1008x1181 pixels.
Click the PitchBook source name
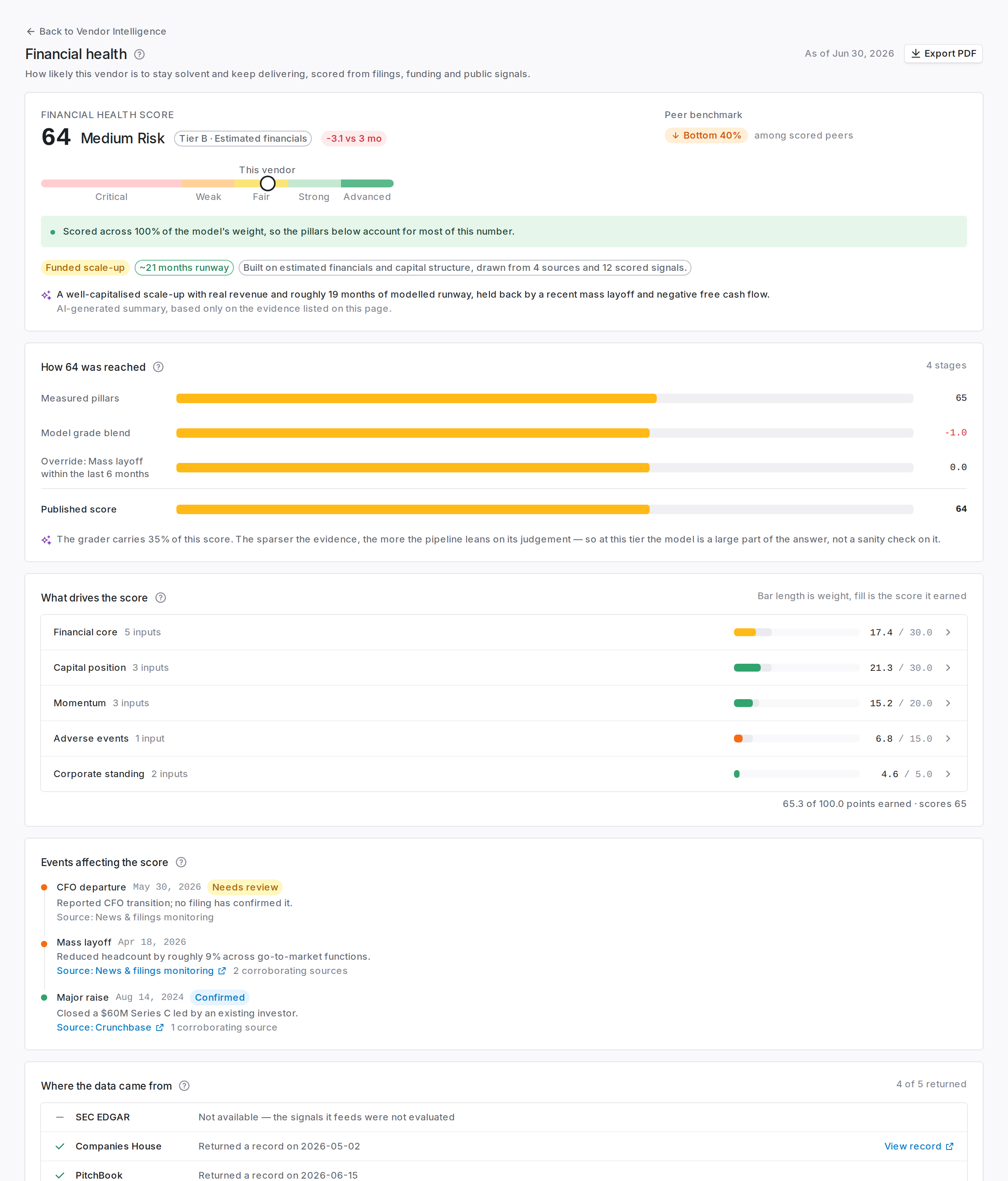pyautogui.click(x=99, y=1175)
